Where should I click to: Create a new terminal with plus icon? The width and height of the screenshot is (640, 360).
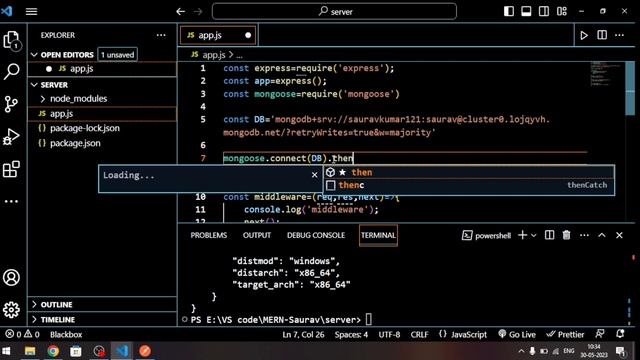522,235
